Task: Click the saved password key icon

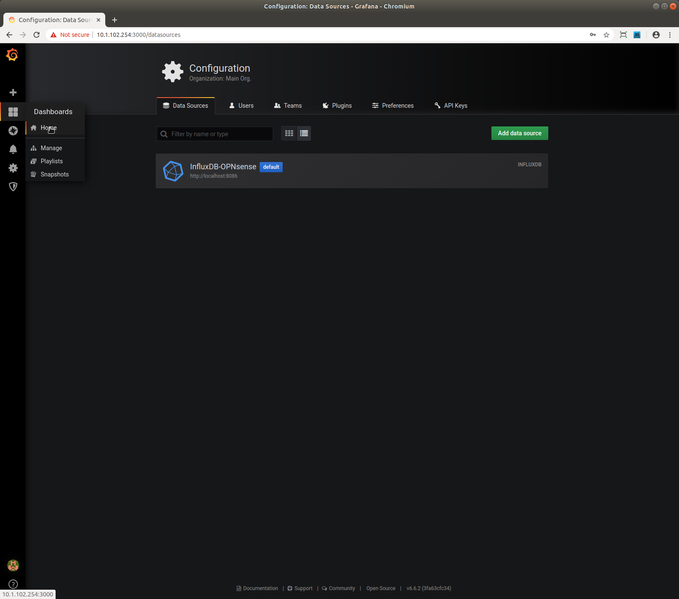Action: (593, 35)
